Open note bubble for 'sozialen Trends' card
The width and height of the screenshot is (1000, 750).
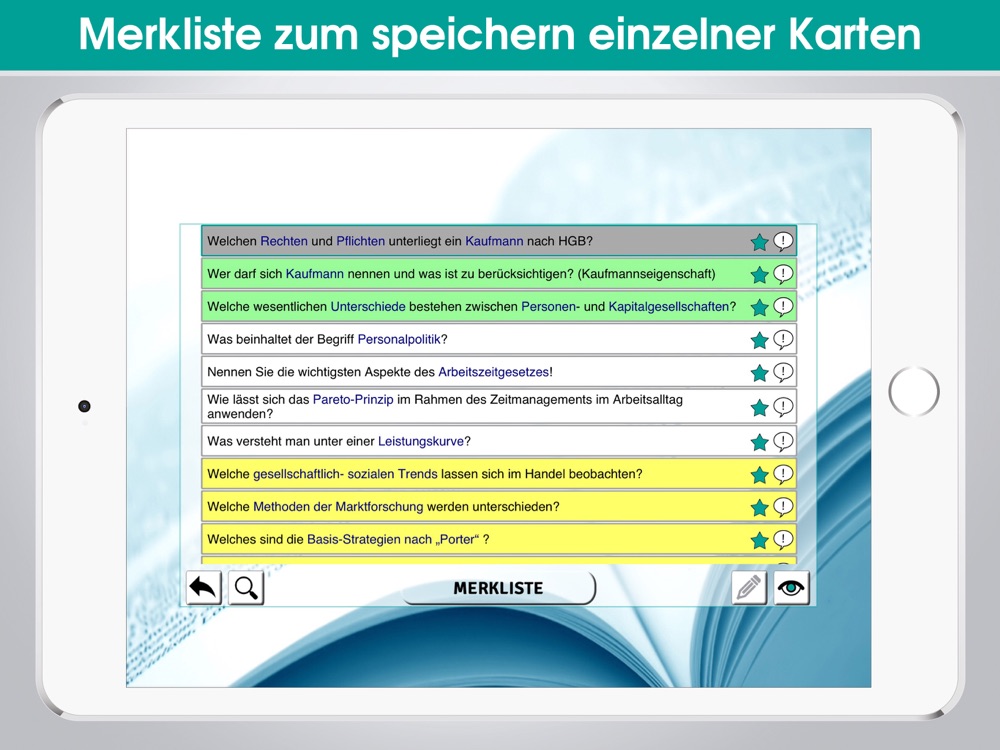[783, 474]
